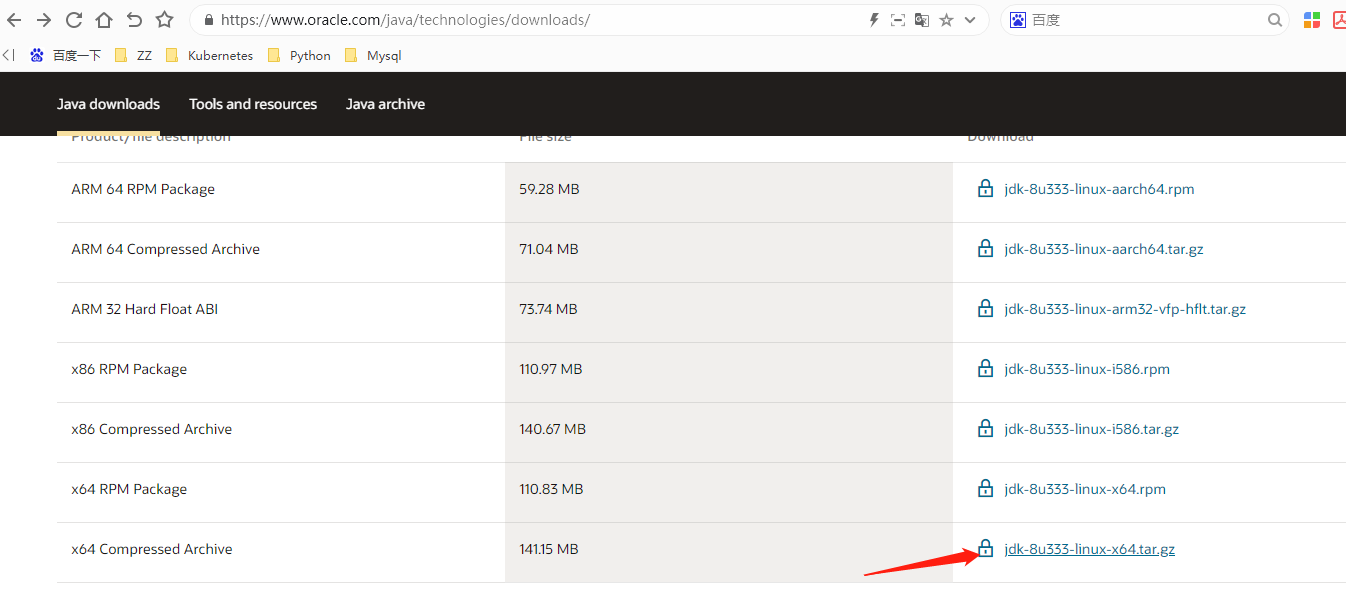The image size is (1346, 615).
Task: Click lock icon beside arm32-vfp-hflt.tar.gz
Action: click(x=986, y=308)
